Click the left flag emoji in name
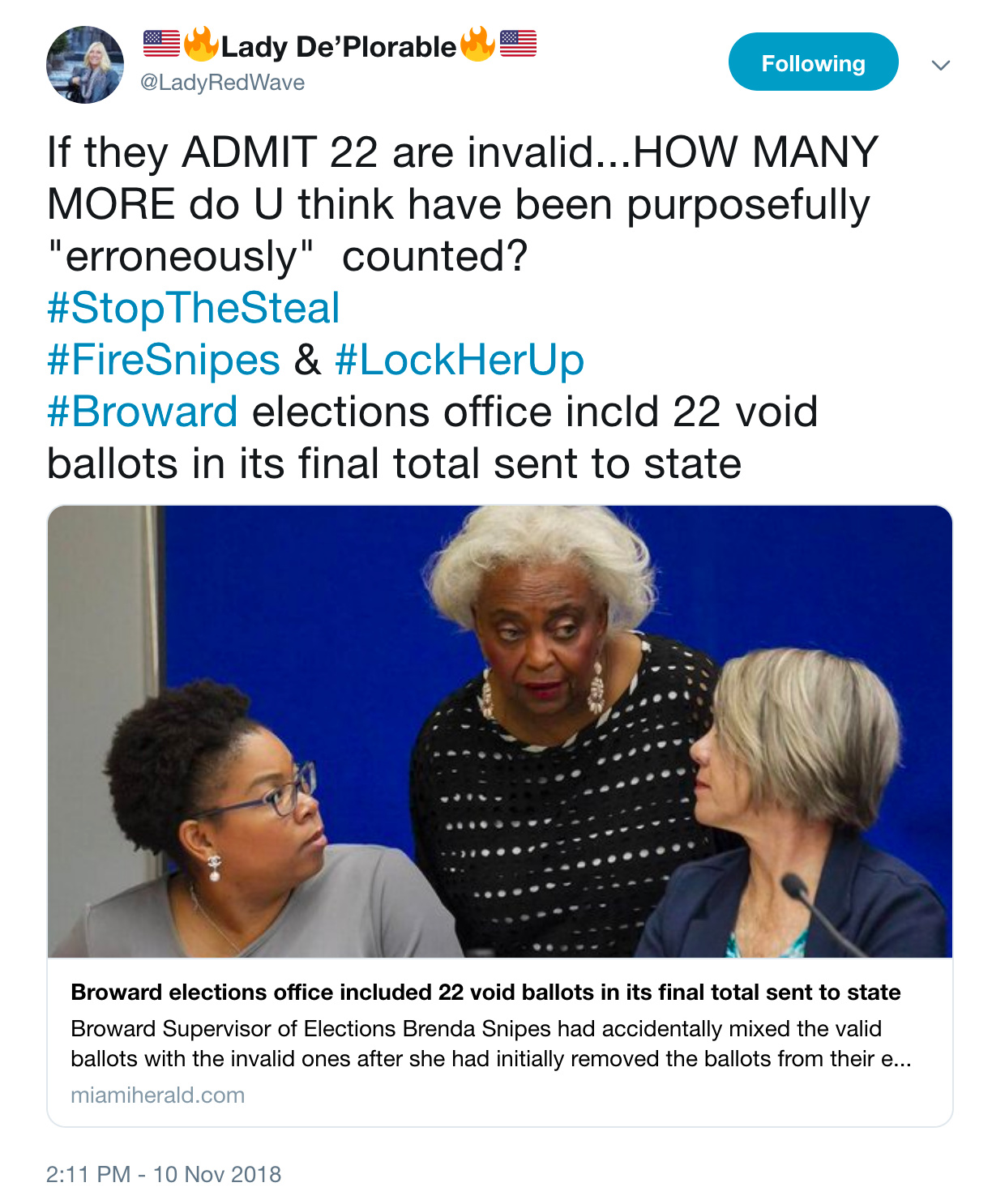The height and width of the screenshot is (1204, 992). [161, 43]
